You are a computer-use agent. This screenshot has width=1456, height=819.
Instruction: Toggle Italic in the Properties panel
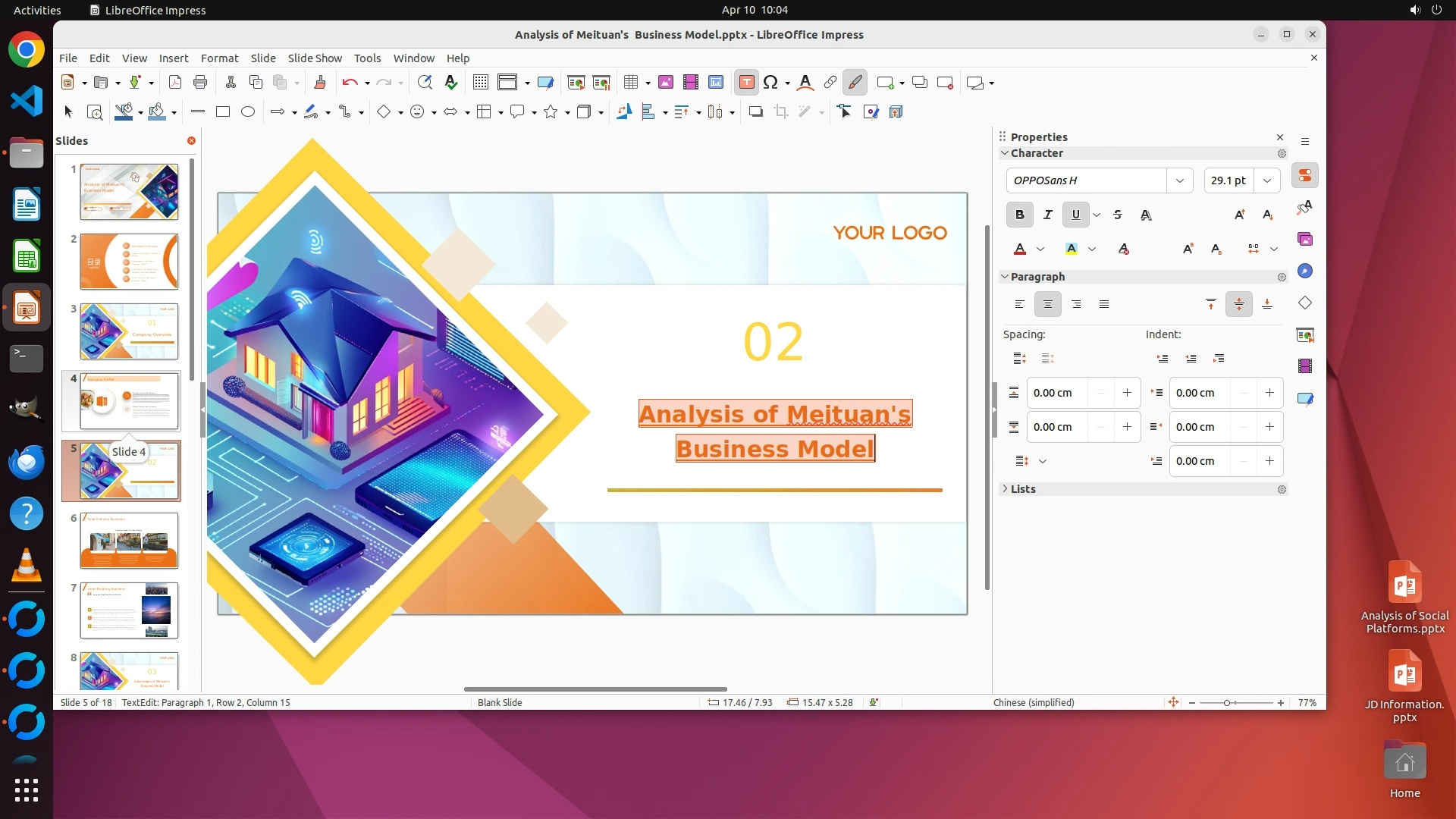click(x=1048, y=215)
